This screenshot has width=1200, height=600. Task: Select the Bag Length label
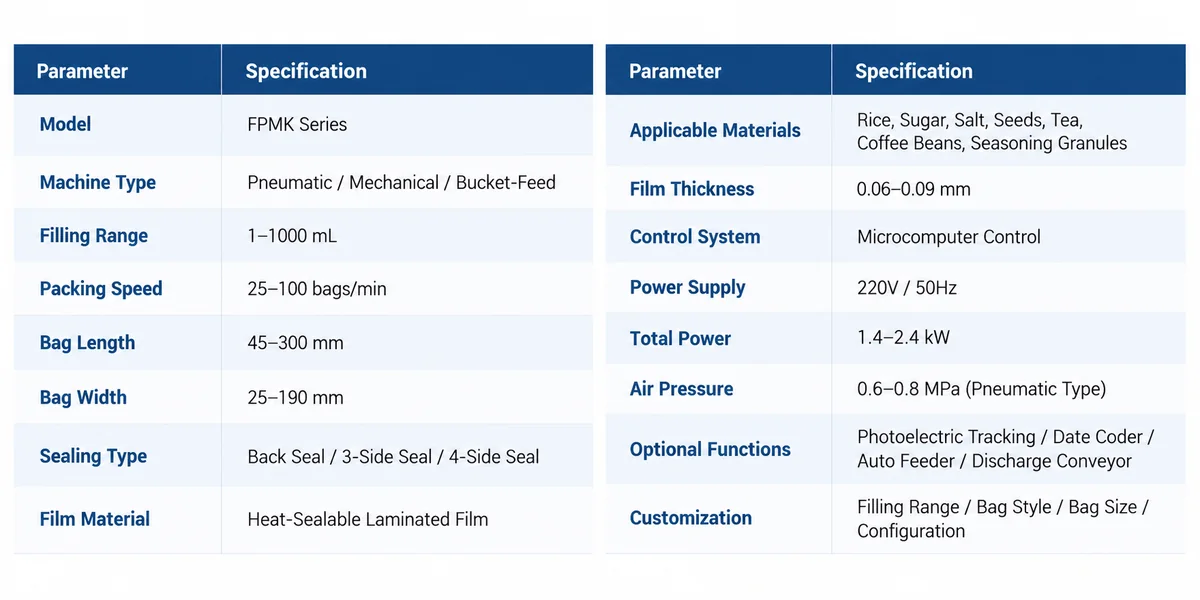[x=87, y=343]
